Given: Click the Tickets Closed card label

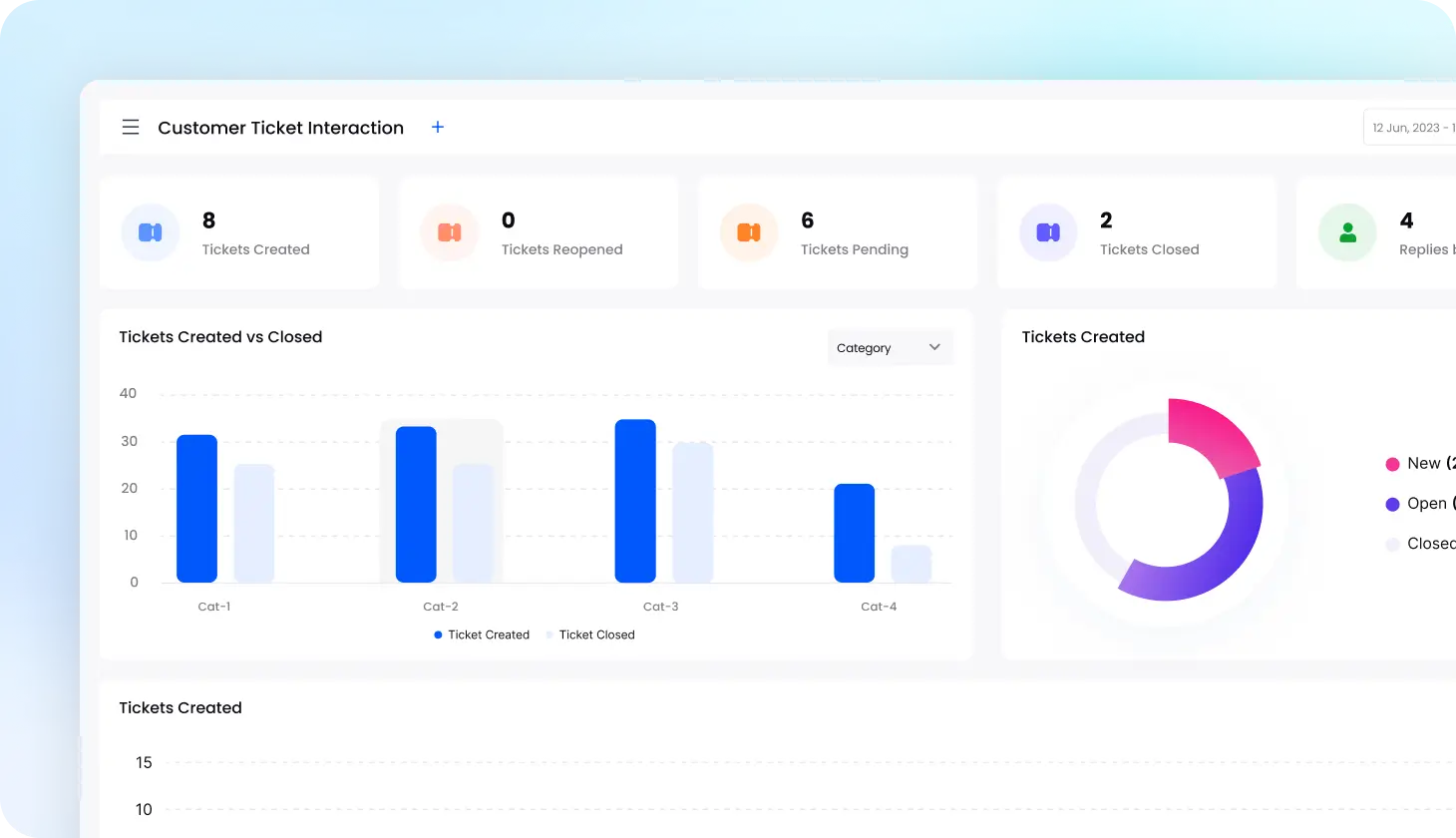Looking at the screenshot, I should coord(1150,249).
